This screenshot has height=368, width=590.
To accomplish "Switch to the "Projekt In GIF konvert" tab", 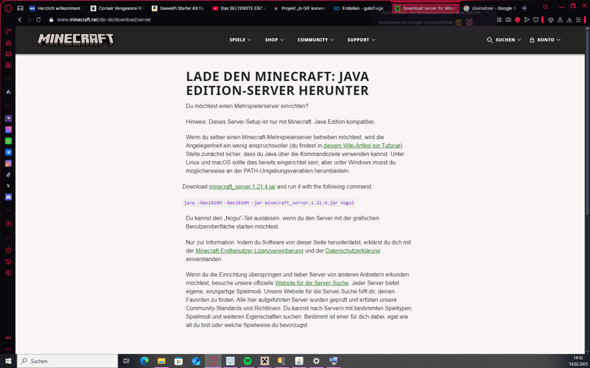I will coord(300,8).
